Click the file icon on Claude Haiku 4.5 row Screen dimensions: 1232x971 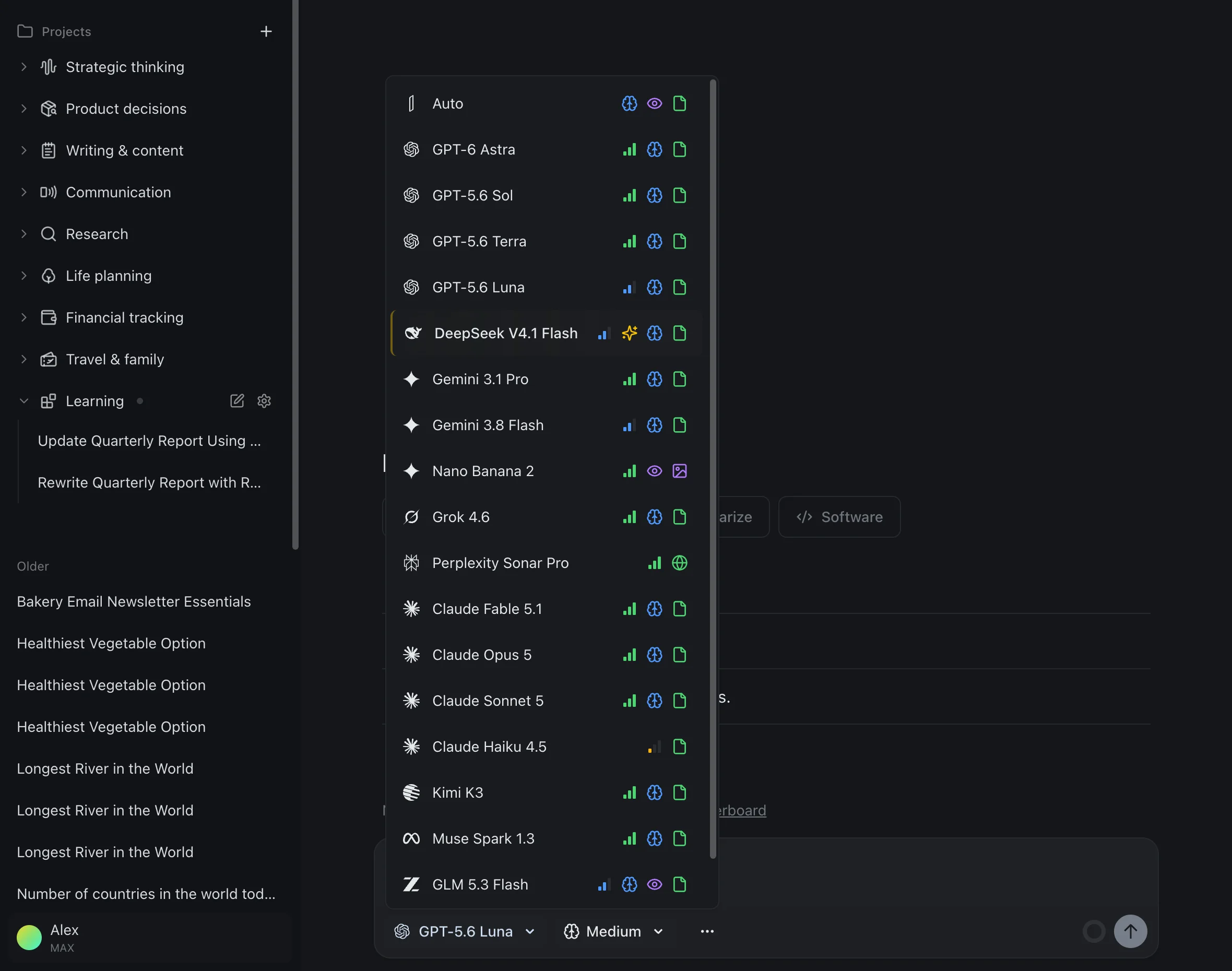(679, 747)
